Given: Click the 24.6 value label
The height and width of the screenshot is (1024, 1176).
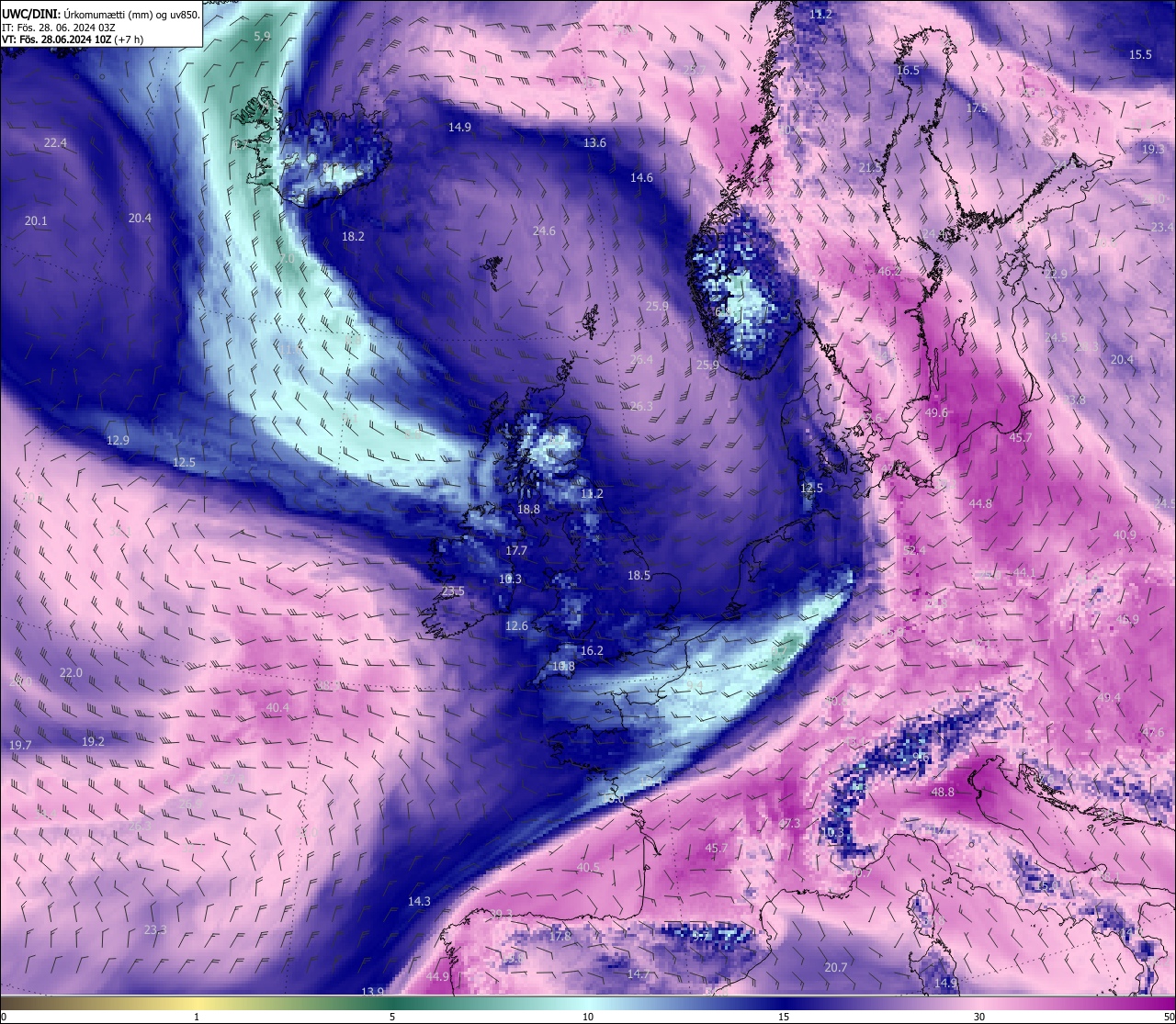Looking at the screenshot, I should [544, 231].
